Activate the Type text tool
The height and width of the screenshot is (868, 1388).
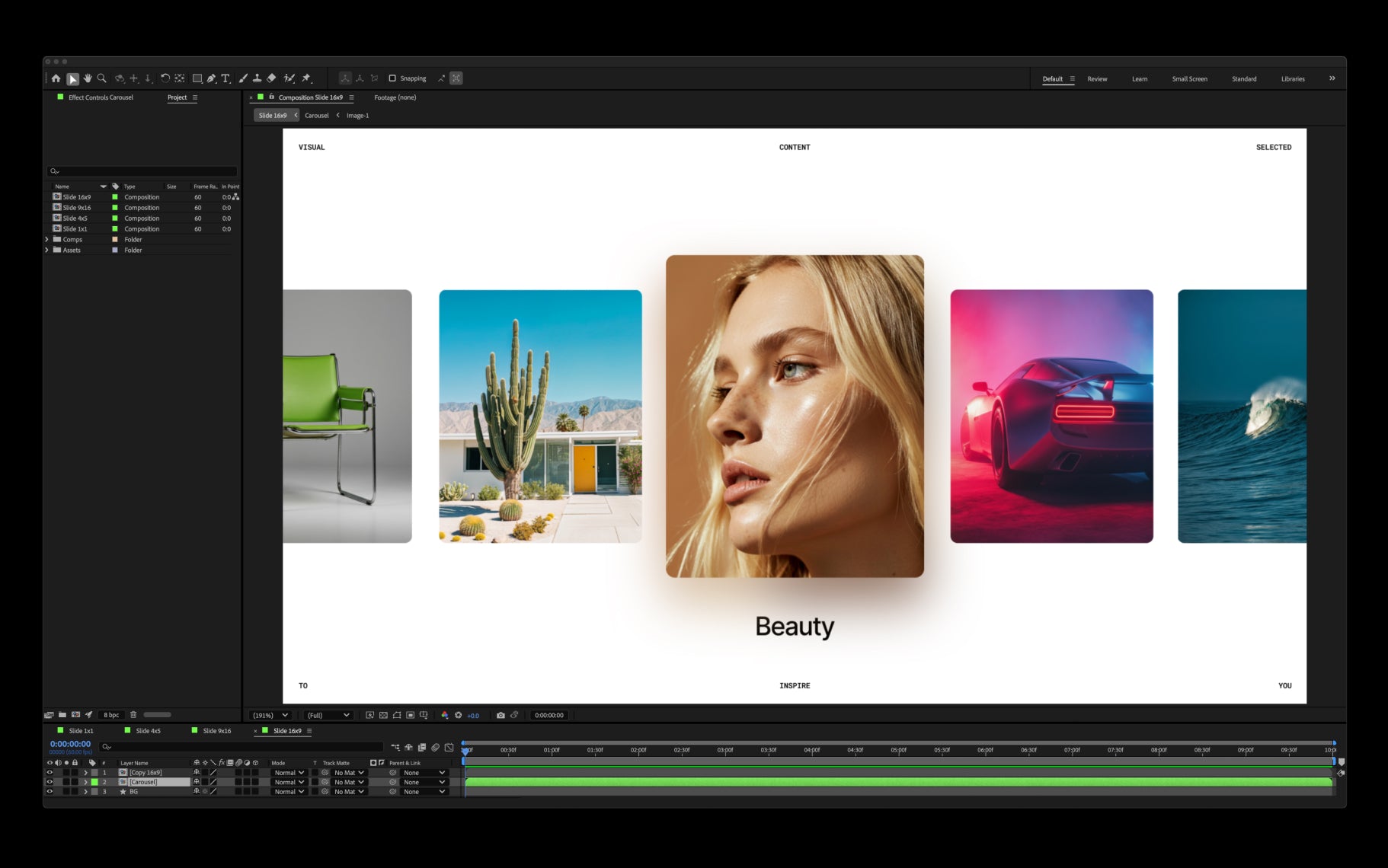click(225, 78)
